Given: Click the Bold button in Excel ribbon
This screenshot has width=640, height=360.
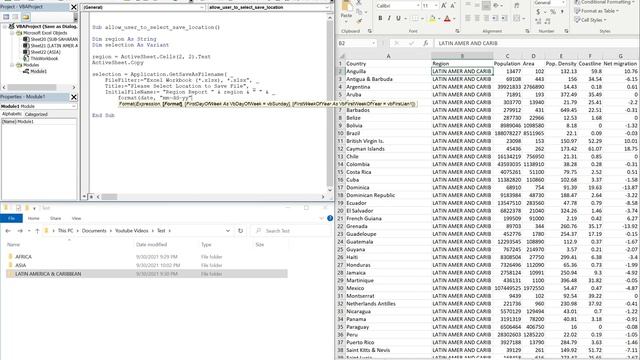Looking at the screenshot, I should click(x=380, y=18).
